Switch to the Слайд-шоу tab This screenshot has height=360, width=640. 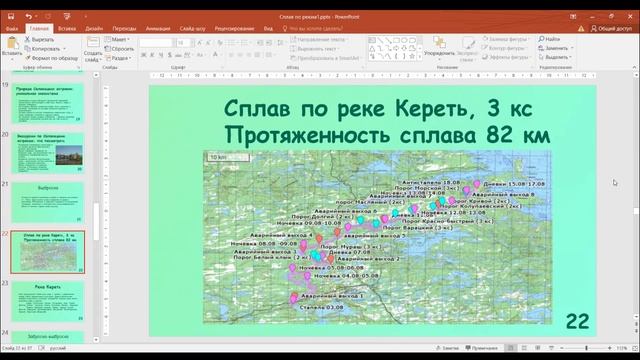point(192,29)
